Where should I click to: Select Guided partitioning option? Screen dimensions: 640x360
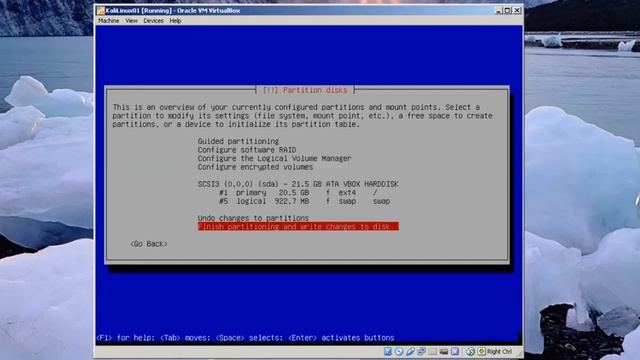pyautogui.click(x=238, y=141)
